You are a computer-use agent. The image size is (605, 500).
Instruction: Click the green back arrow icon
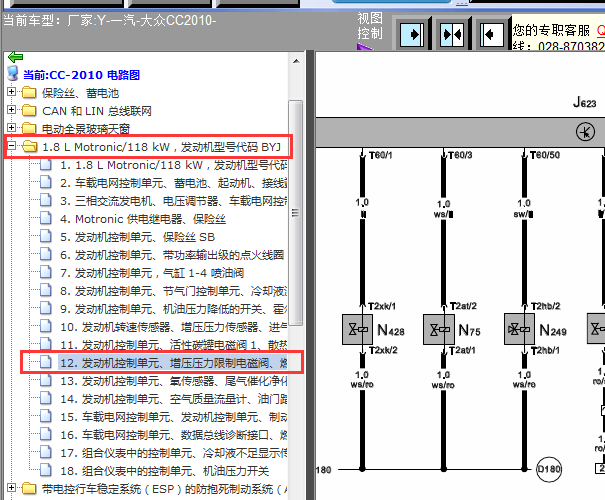click(x=15, y=57)
